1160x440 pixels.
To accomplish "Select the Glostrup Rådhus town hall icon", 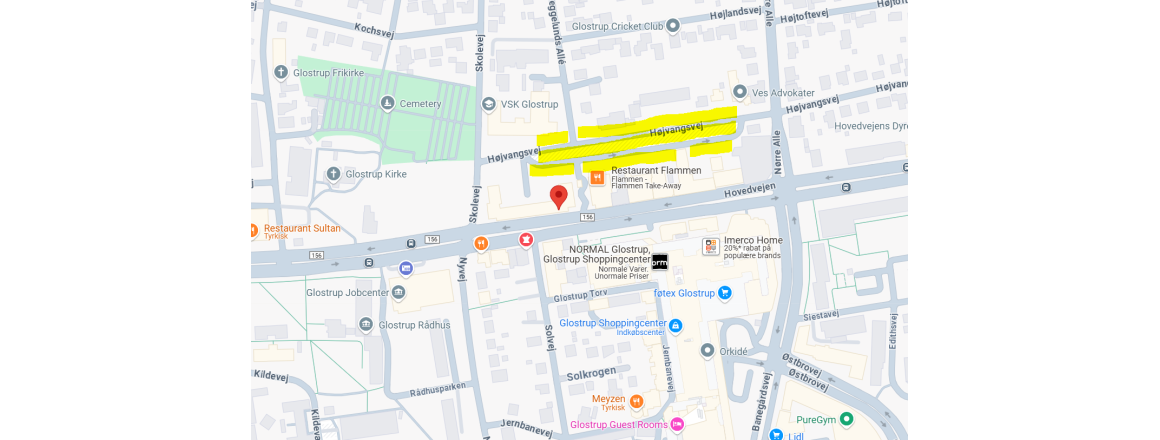I will [366, 325].
